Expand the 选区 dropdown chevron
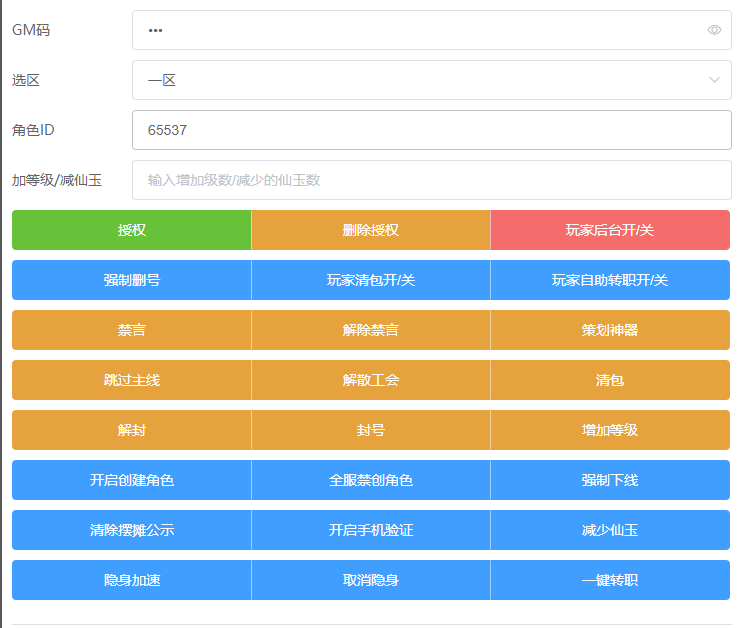Screen dimensions: 739x628 714,80
